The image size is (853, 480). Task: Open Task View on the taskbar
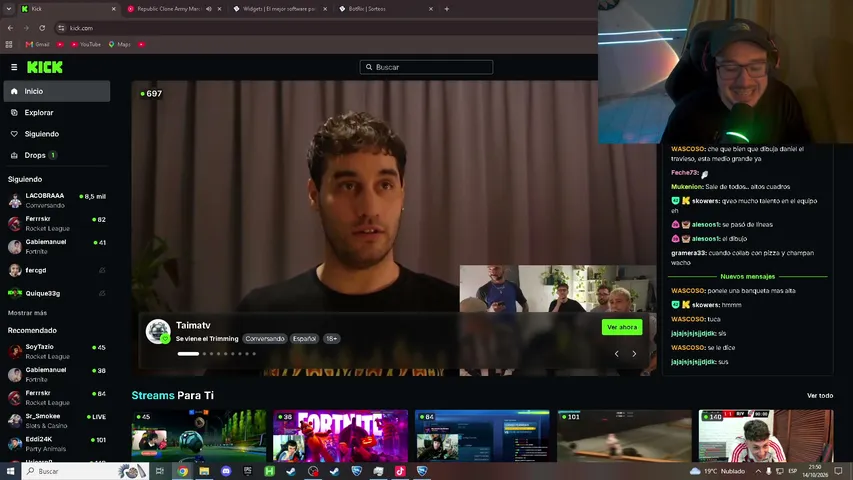tap(160, 471)
